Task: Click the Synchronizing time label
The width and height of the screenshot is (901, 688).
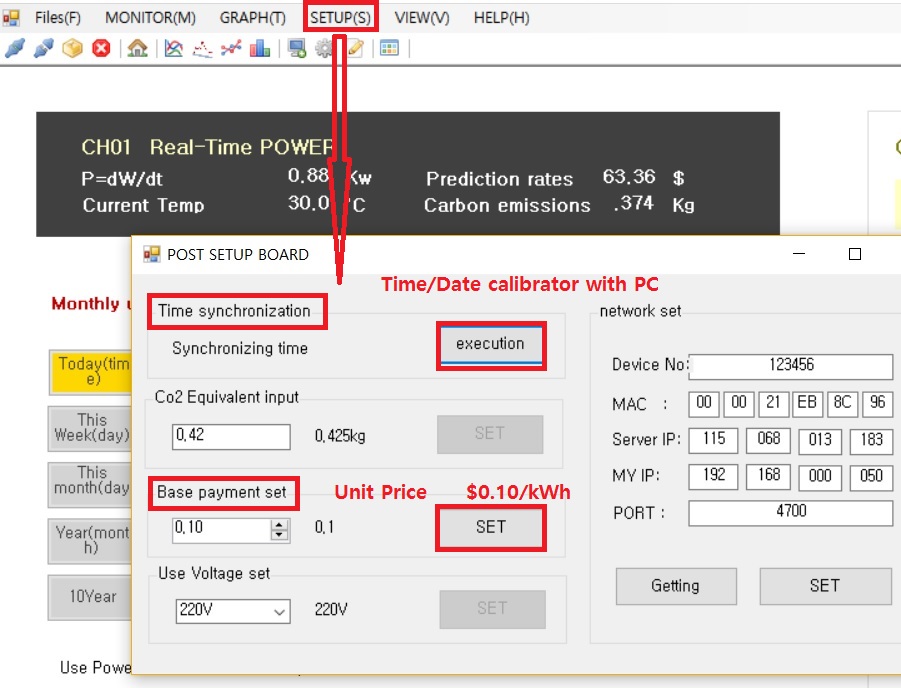Action: [x=240, y=349]
